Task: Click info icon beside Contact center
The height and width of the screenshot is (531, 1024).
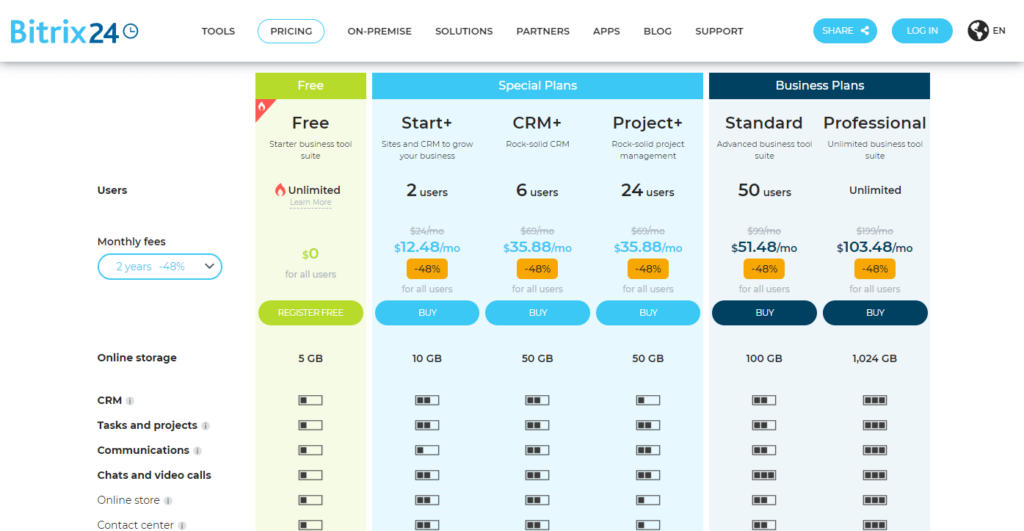Action: [x=182, y=526]
